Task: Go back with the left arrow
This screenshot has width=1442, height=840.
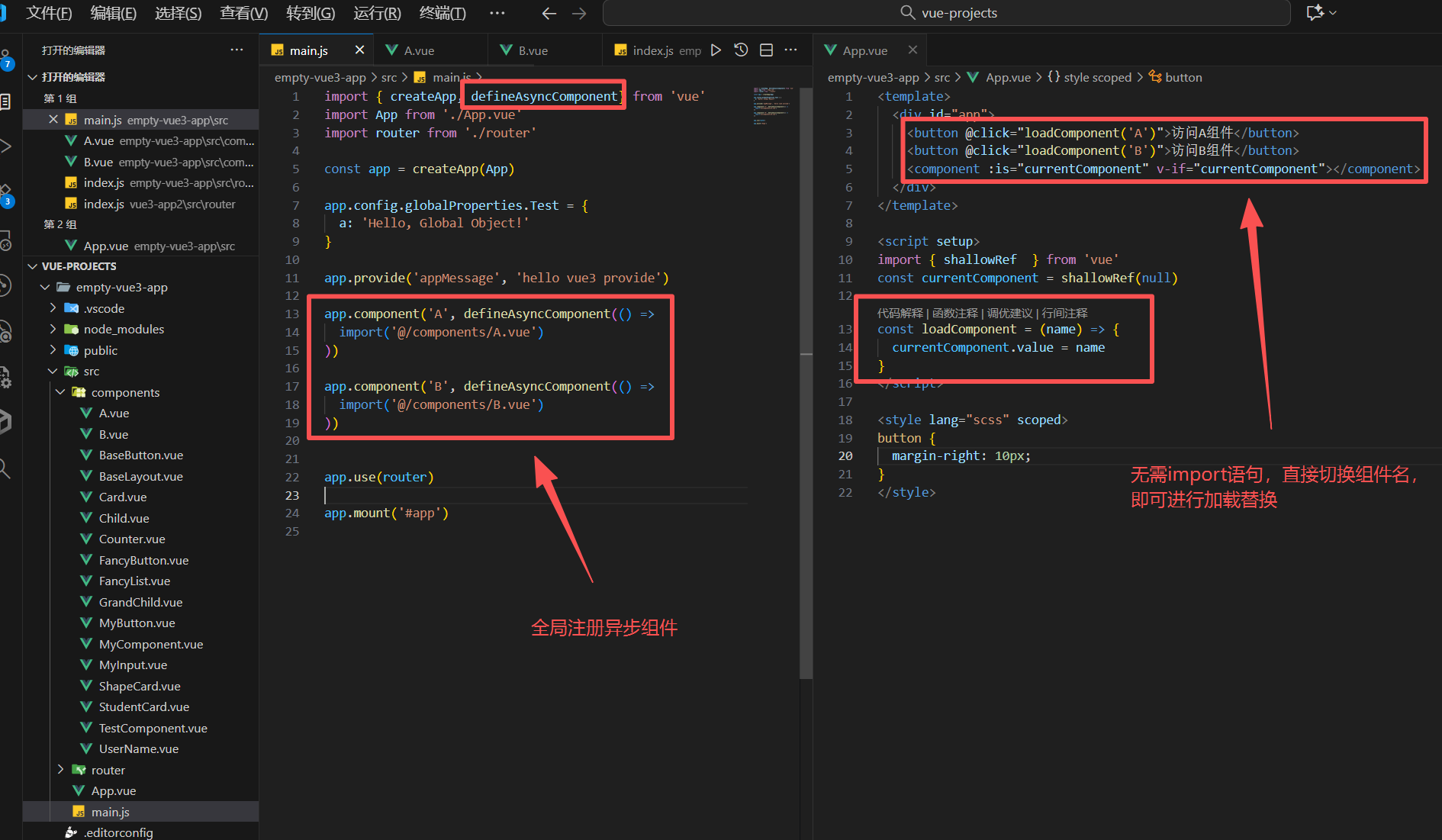Action: (x=549, y=13)
